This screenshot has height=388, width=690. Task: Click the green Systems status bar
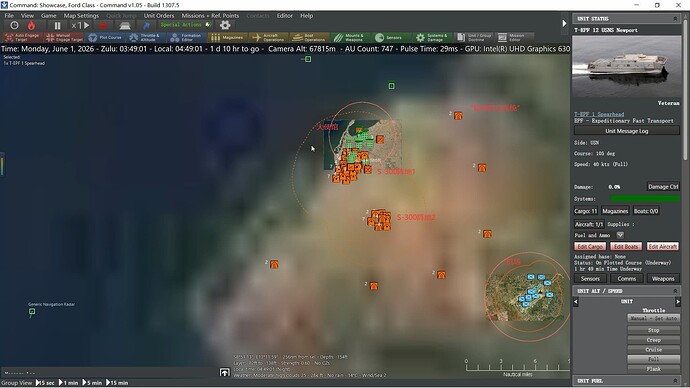(x=645, y=199)
